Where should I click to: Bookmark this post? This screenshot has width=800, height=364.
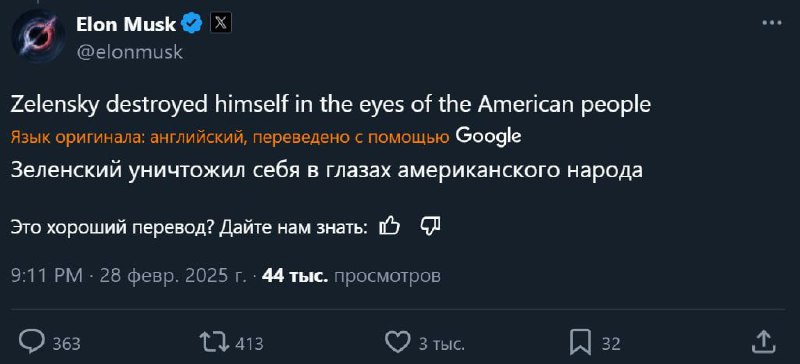(x=580, y=342)
